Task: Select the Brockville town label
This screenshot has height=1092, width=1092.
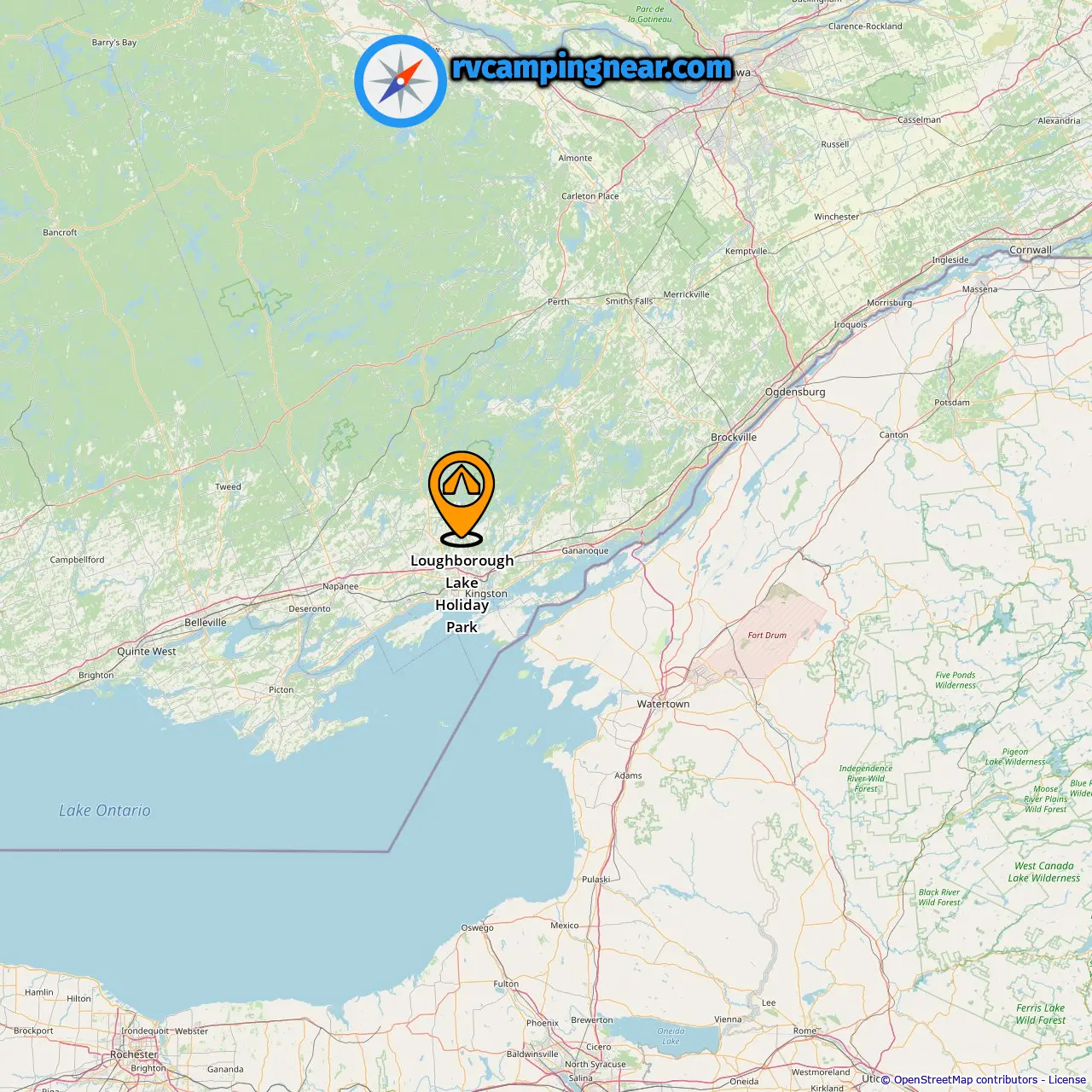Action: 734,437
